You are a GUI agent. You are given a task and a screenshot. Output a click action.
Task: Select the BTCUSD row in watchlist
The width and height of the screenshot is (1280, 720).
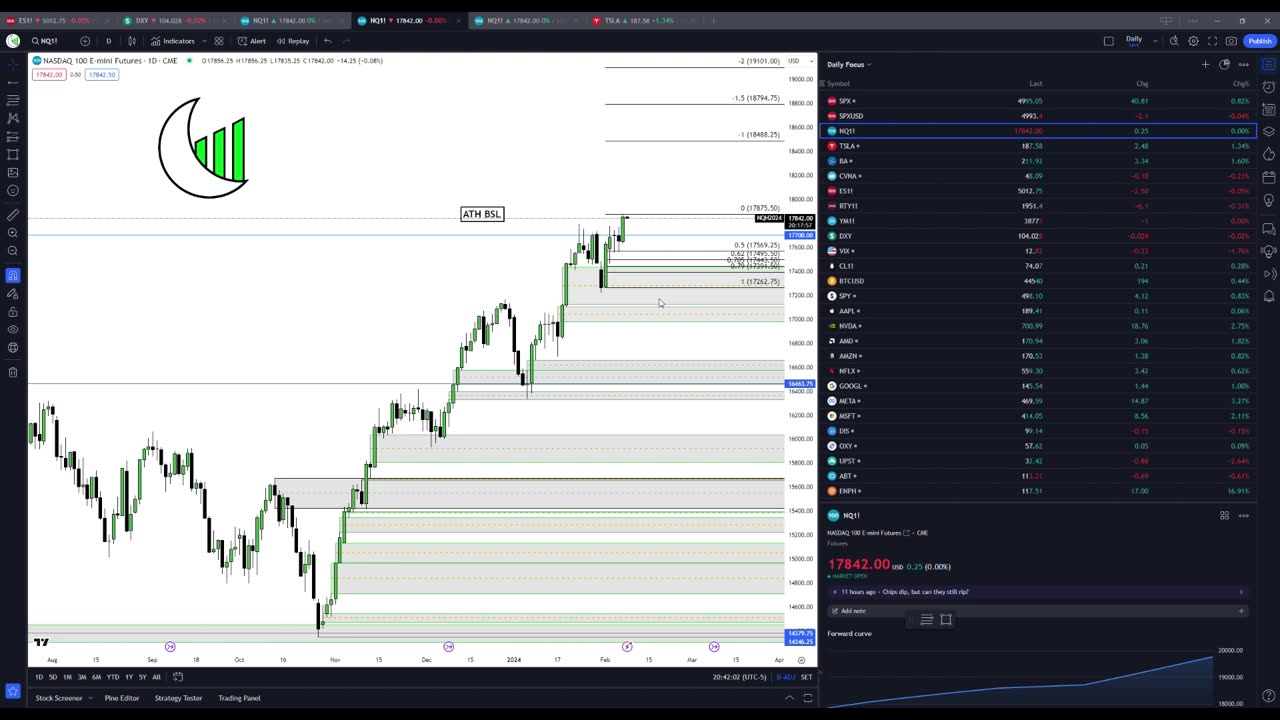1039,281
